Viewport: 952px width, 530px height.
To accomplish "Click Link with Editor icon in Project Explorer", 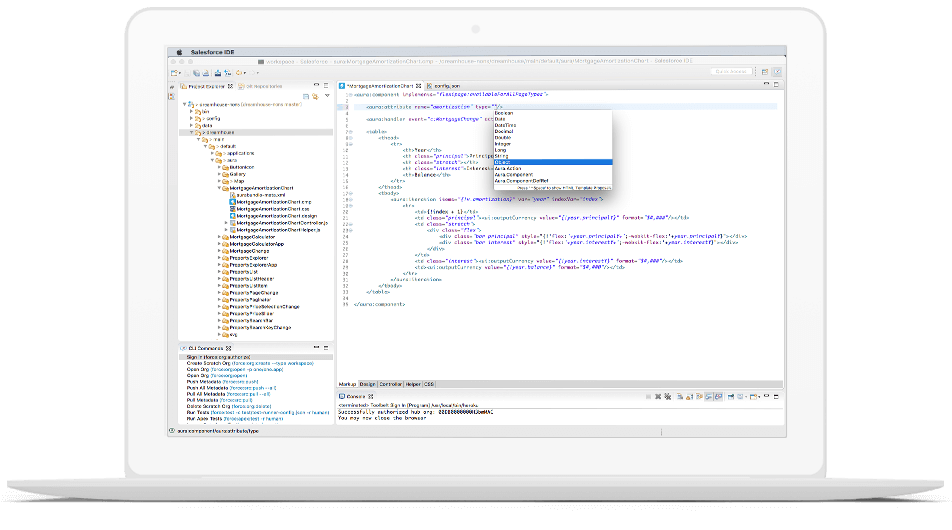I will 315,96.
